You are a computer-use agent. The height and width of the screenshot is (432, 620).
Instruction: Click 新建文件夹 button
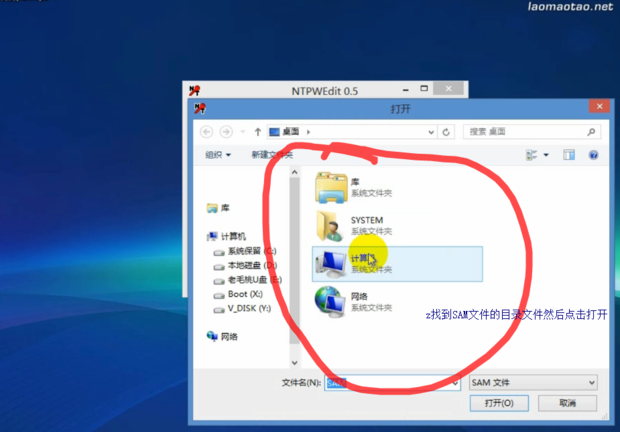pyautogui.click(x=272, y=155)
